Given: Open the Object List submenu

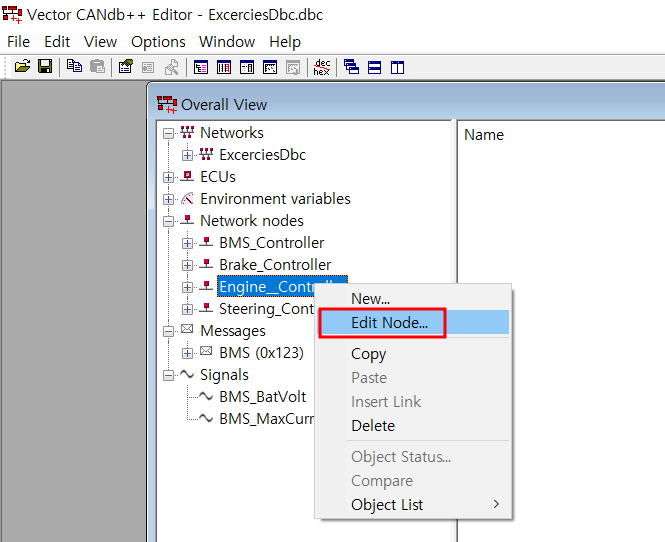Looking at the screenshot, I should [x=414, y=505].
